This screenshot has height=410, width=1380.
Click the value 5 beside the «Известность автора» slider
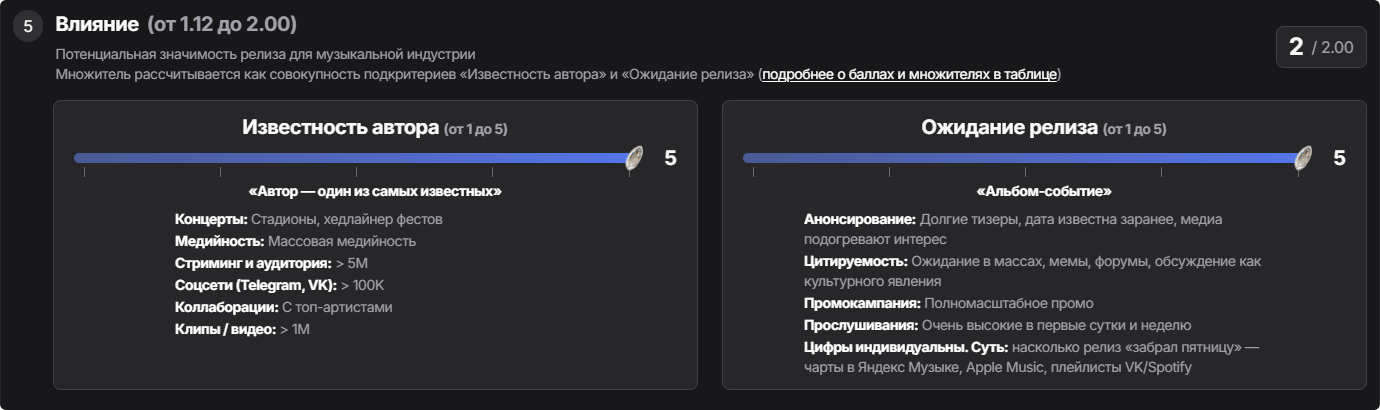click(670, 158)
